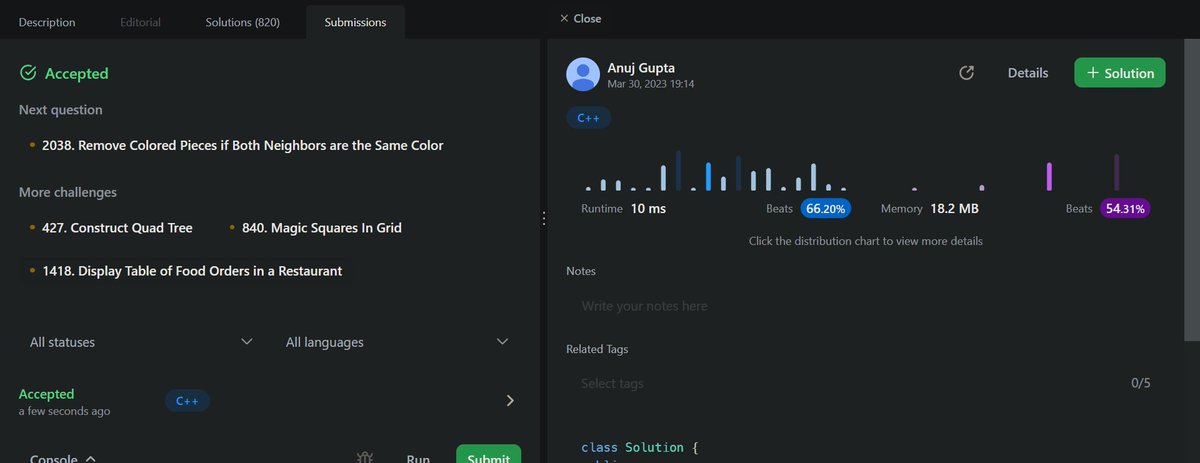This screenshot has width=1200, height=463.
Task: Open the Editorial tab
Action: (139, 21)
